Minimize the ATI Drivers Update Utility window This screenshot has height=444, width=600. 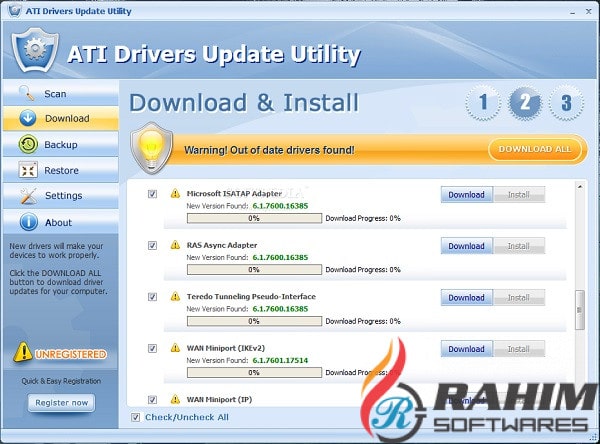(572, 12)
